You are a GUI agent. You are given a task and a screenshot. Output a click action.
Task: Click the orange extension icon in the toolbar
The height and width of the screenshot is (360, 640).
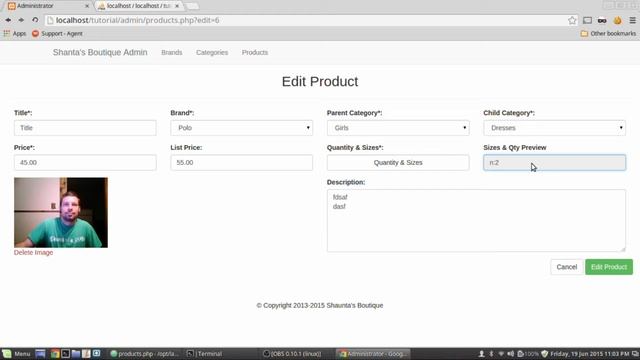coord(618,20)
